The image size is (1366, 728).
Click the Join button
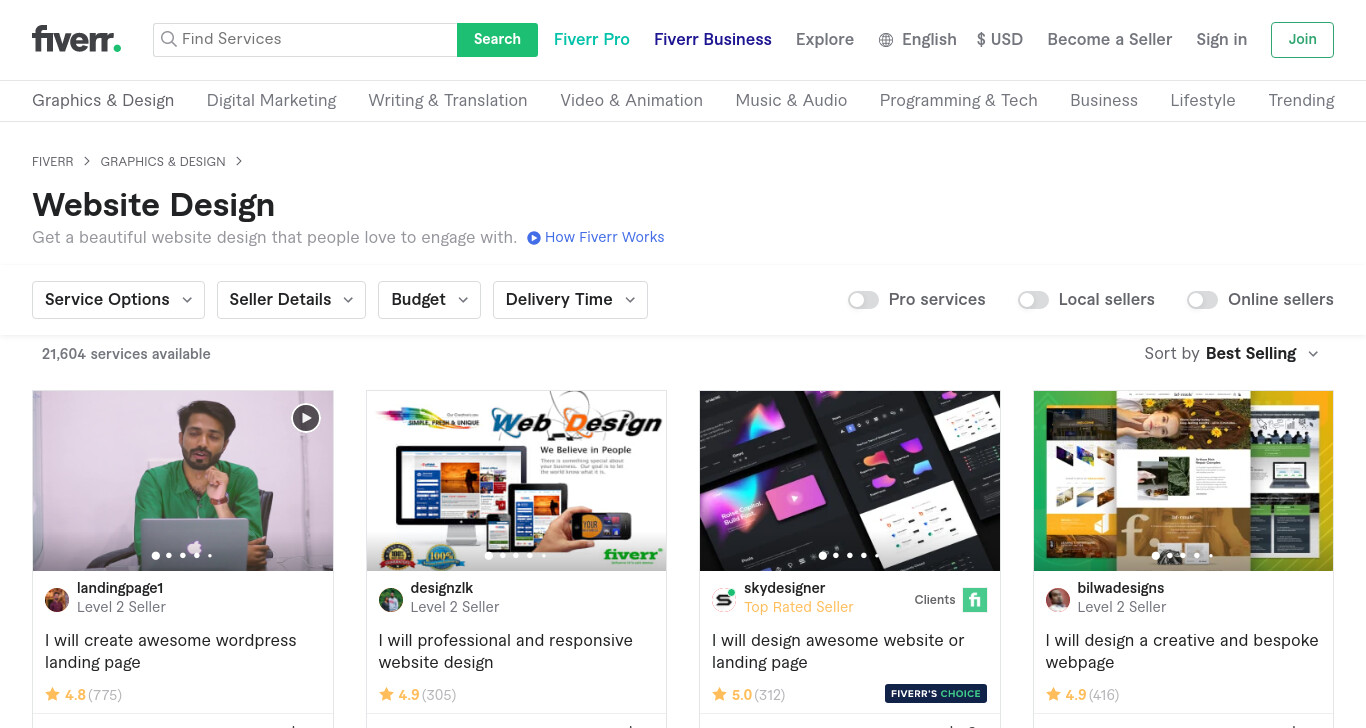[x=1302, y=40]
